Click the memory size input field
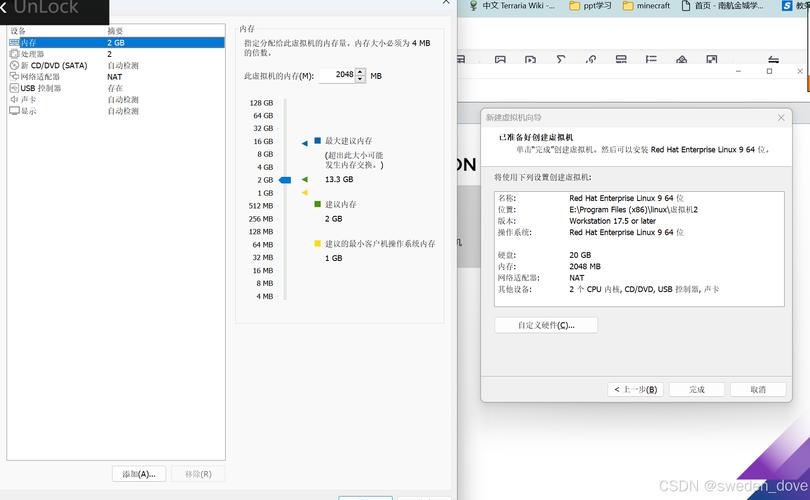This screenshot has height=500, width=810. tap(338, 75)
